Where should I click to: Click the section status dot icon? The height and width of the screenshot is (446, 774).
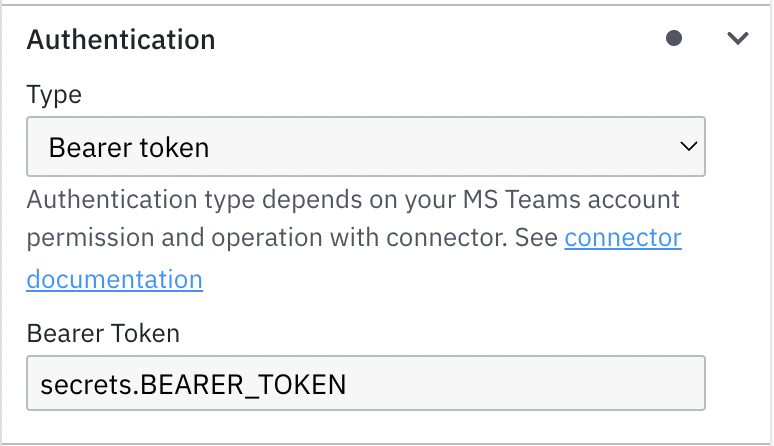tap(674, 39)
